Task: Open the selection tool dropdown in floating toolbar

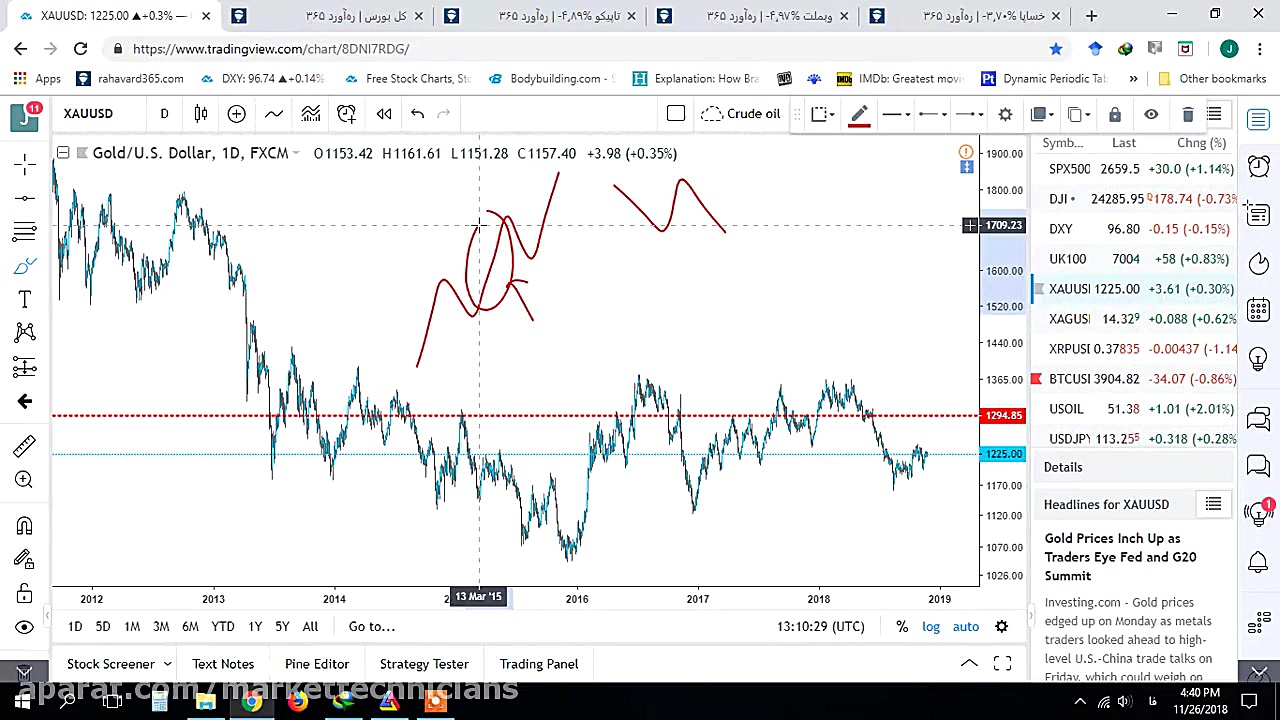Action: pos(823,114)
